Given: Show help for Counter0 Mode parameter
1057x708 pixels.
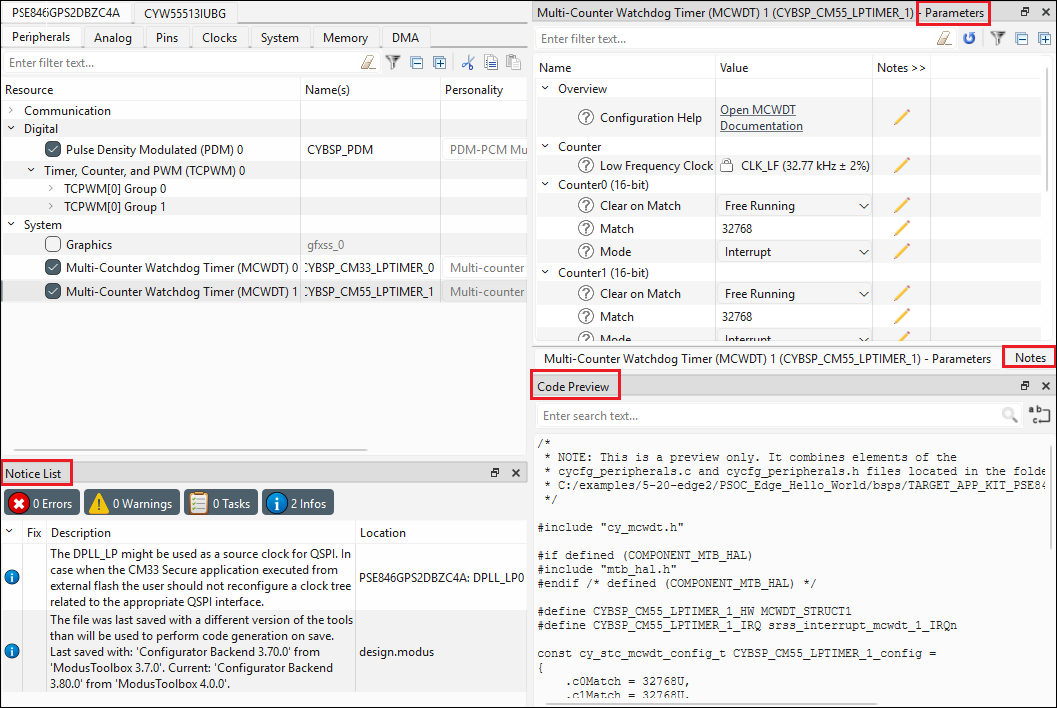Looking at the screenshot, I should pyautogui.click(x=586, y=252).
